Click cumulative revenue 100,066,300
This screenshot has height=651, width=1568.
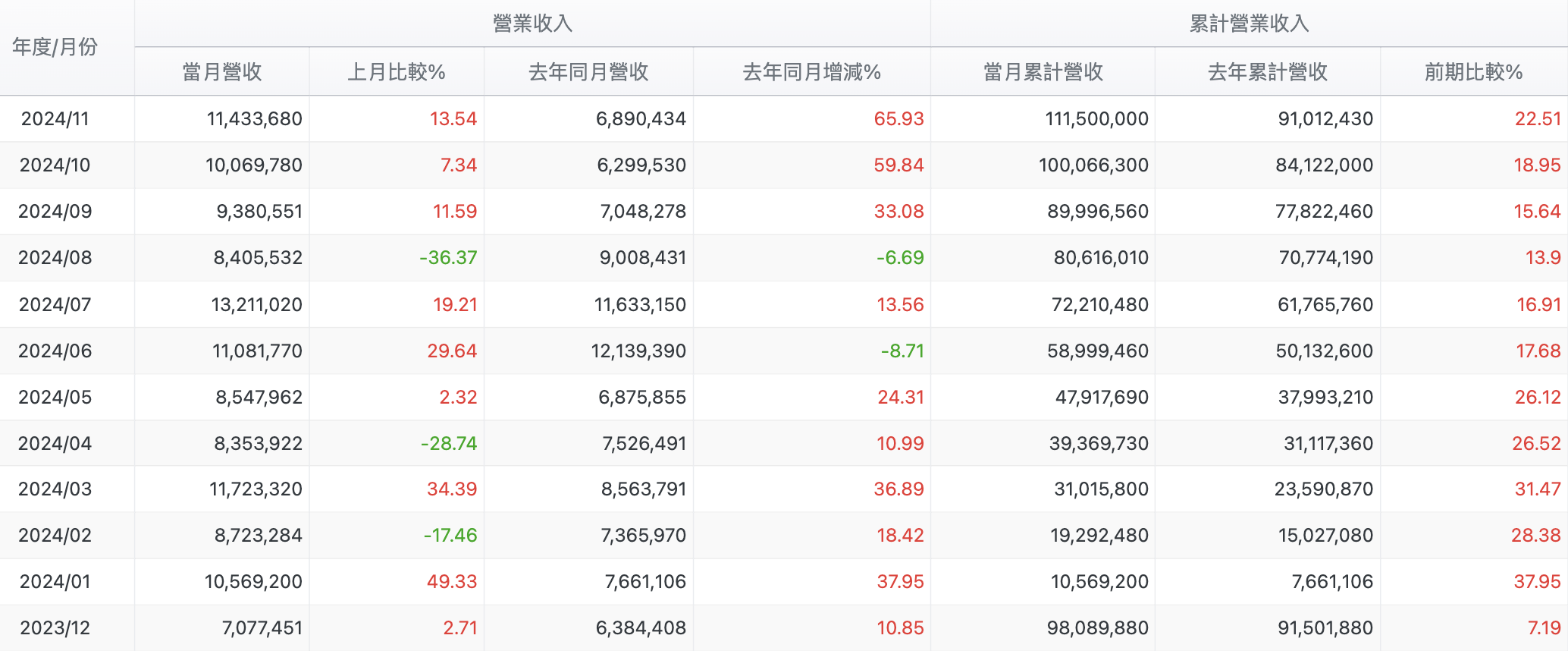click(x=1094, y=165)
